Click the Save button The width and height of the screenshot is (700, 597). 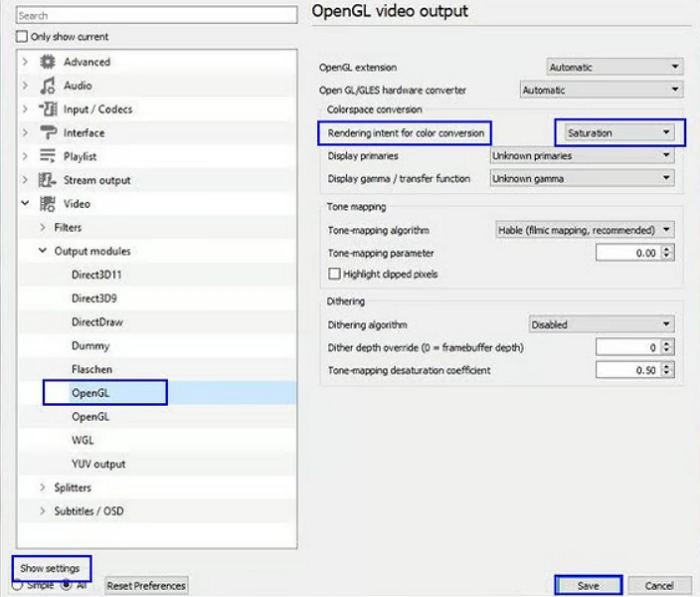tap(588, 585)
